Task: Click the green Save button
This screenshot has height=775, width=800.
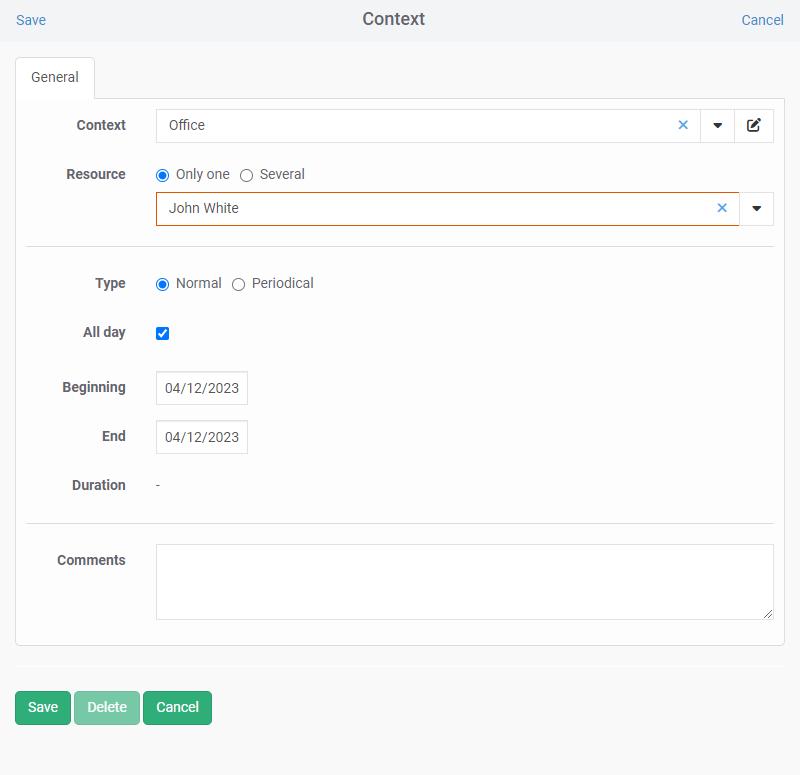Action: click(x=43, y=707)
